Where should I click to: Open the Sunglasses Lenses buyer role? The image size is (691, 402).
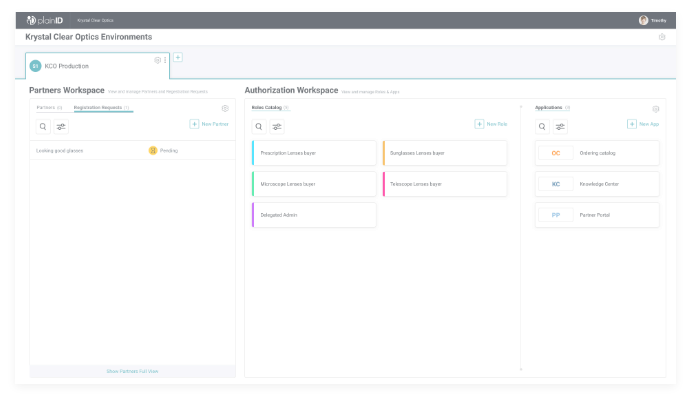click(445, 153)
